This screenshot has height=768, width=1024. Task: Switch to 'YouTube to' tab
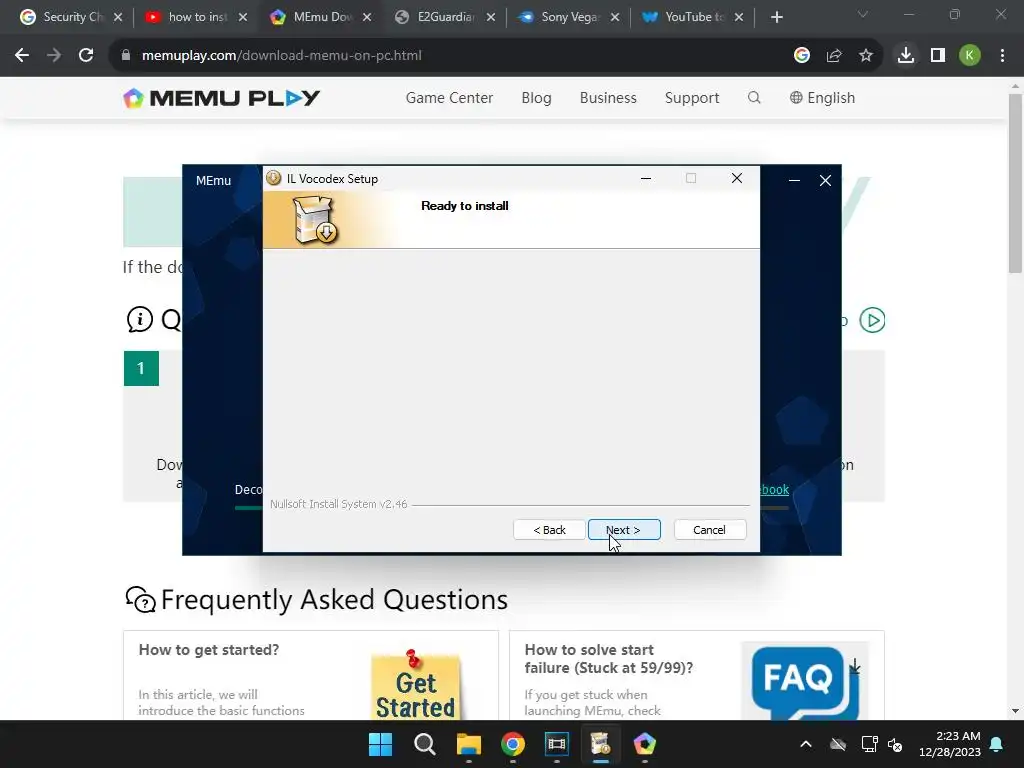[684, 17]
